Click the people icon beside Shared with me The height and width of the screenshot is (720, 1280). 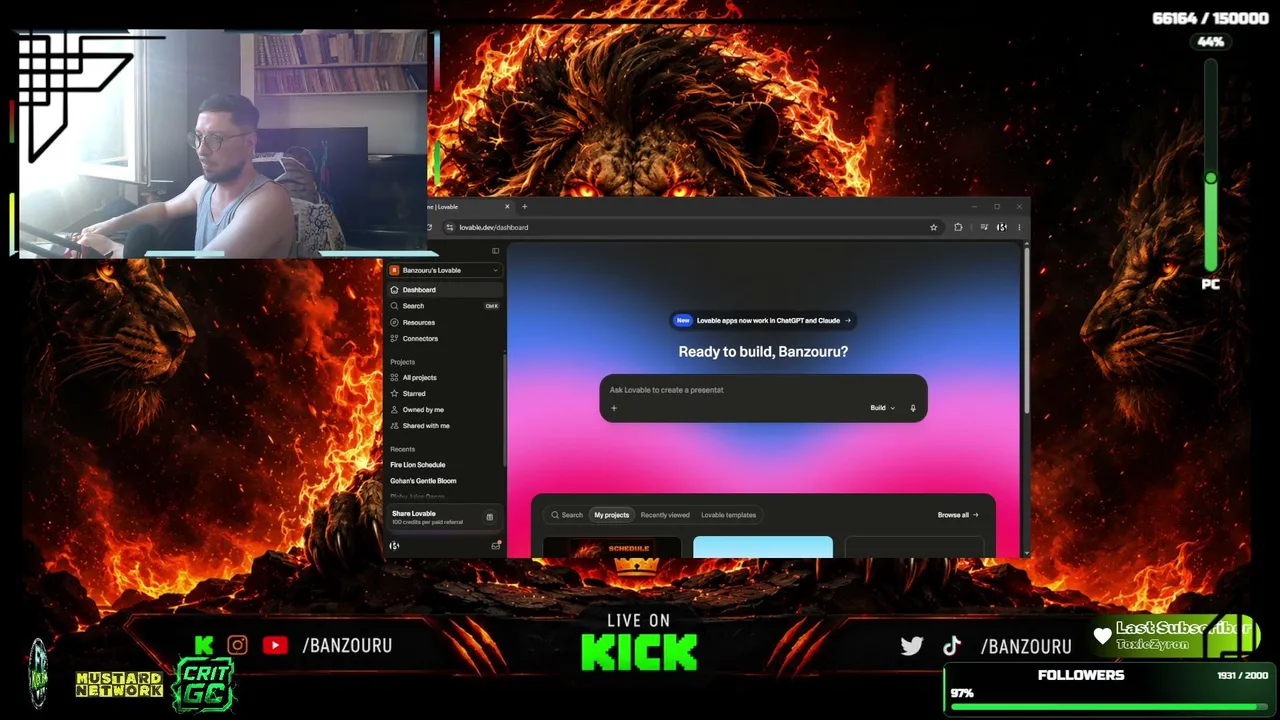[394, 426]
